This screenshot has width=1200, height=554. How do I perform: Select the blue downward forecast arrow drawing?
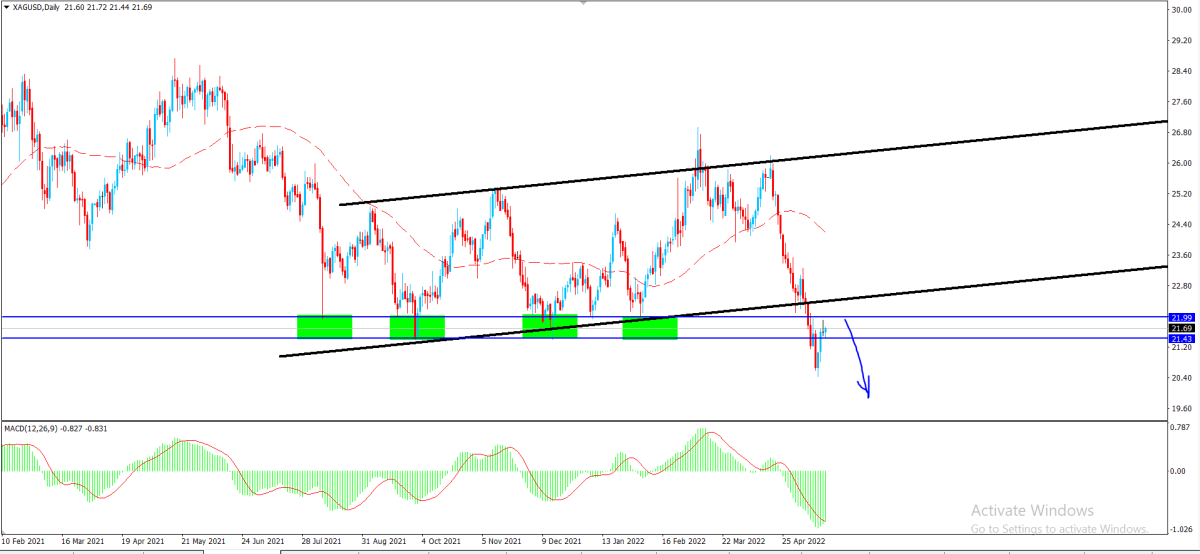(857, 359)
